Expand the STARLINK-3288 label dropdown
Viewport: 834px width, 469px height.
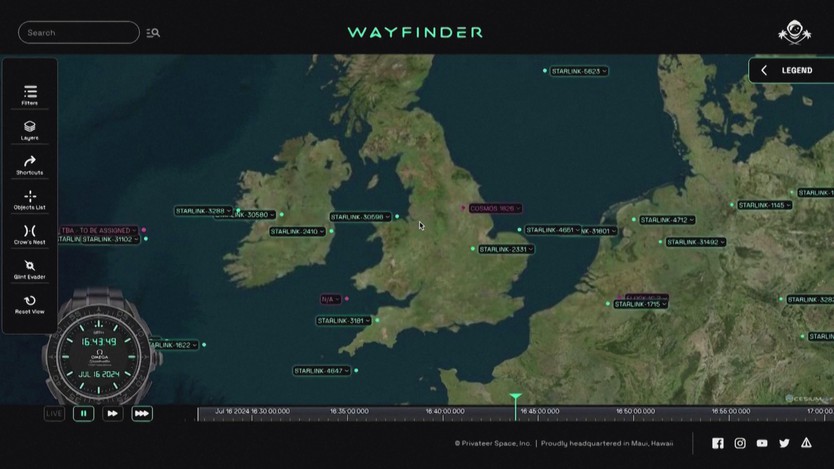(x=228, y=211)
